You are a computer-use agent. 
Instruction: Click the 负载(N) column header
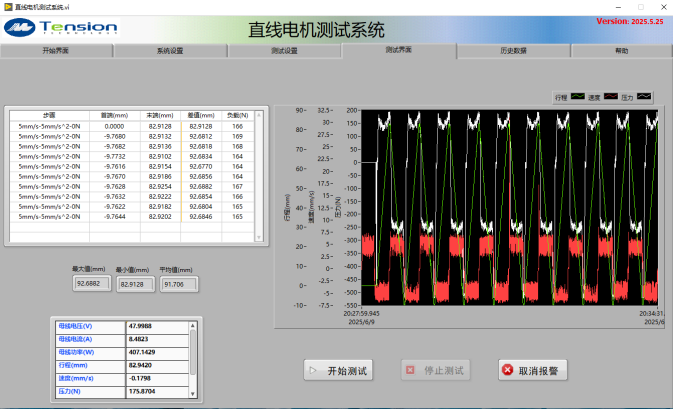(238, 115)
